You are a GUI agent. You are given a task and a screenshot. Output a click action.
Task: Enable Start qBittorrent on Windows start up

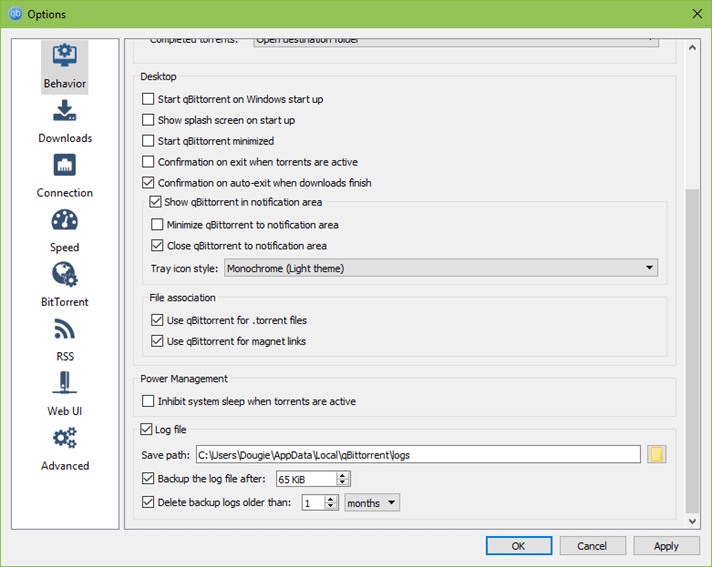click(148, 99)
